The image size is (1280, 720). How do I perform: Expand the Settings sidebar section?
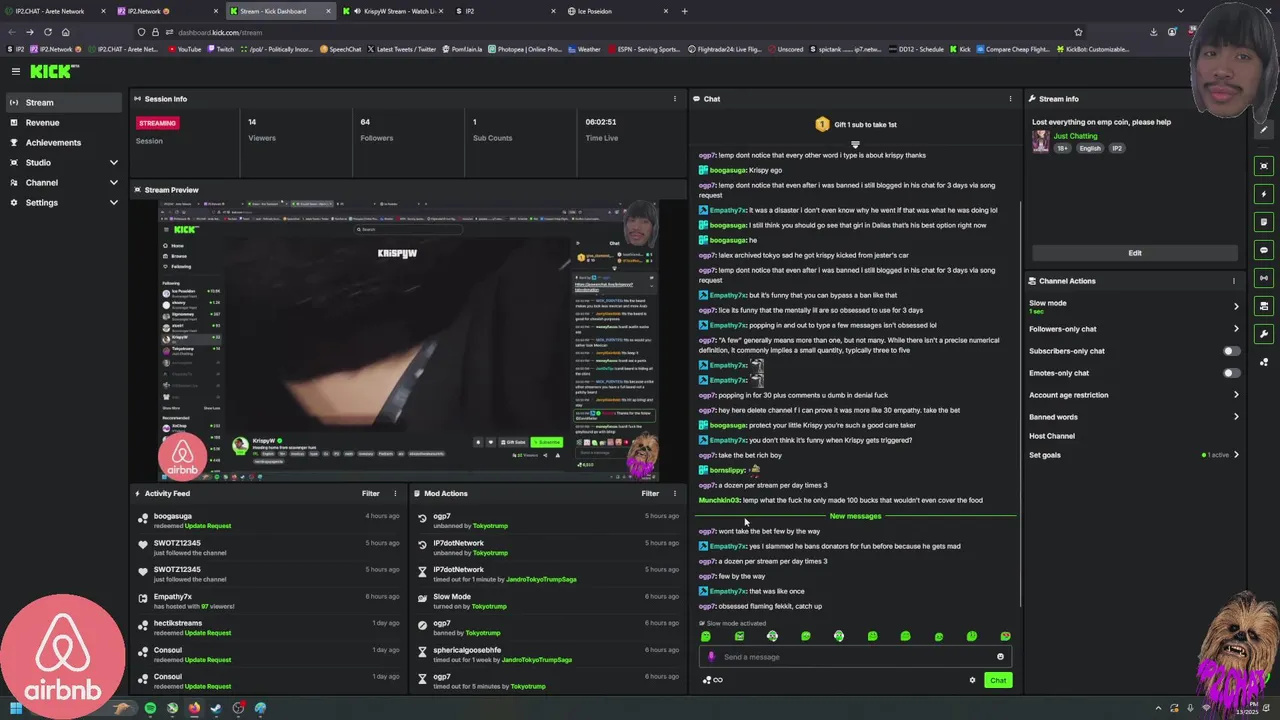[x=64, y=202]
